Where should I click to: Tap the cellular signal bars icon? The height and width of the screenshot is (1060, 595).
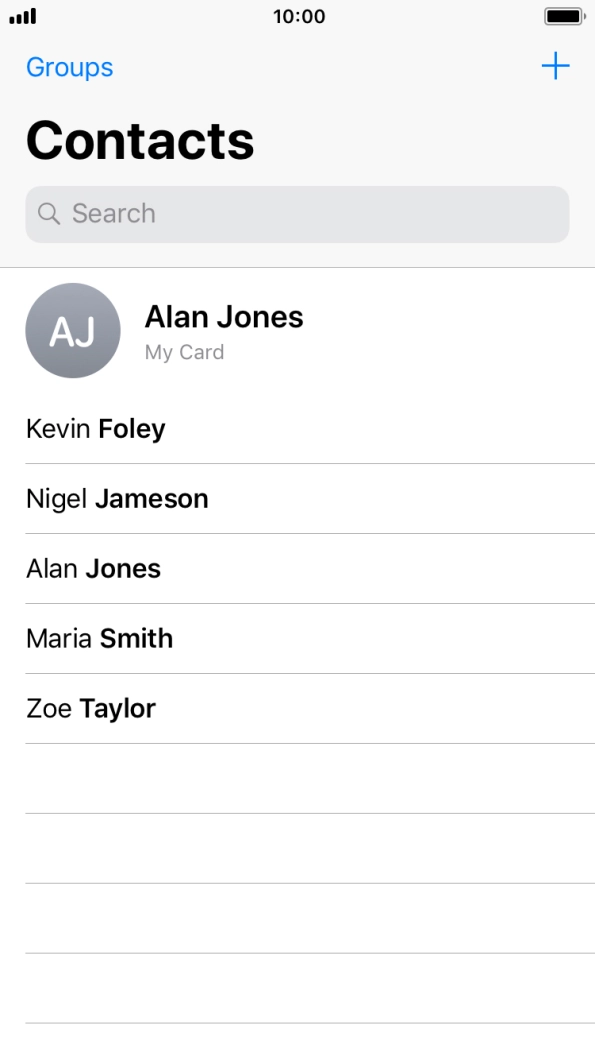pos(22,16)
